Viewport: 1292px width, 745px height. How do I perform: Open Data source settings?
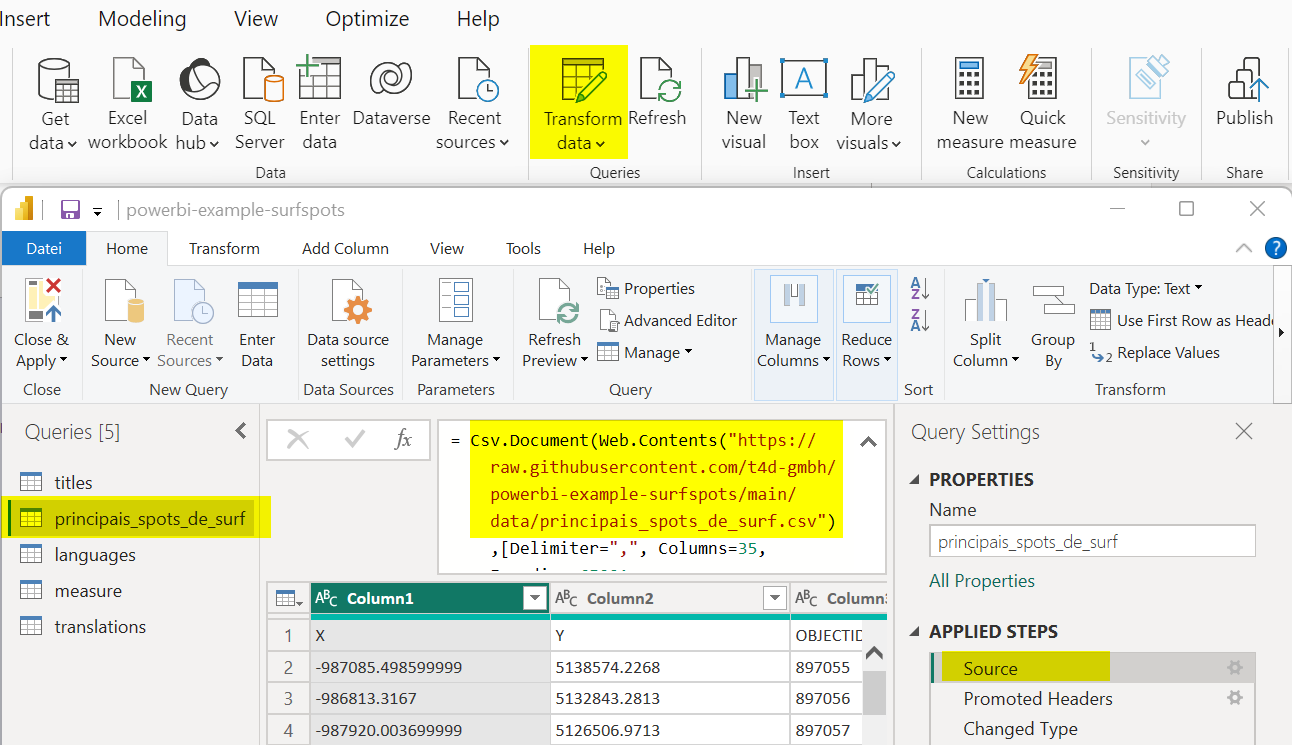(348, 324)
